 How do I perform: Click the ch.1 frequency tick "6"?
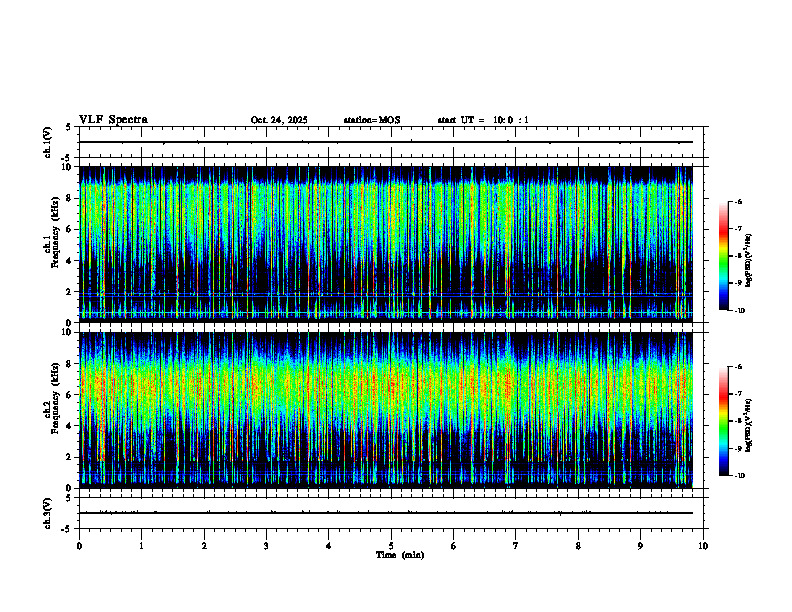[69, 230]
